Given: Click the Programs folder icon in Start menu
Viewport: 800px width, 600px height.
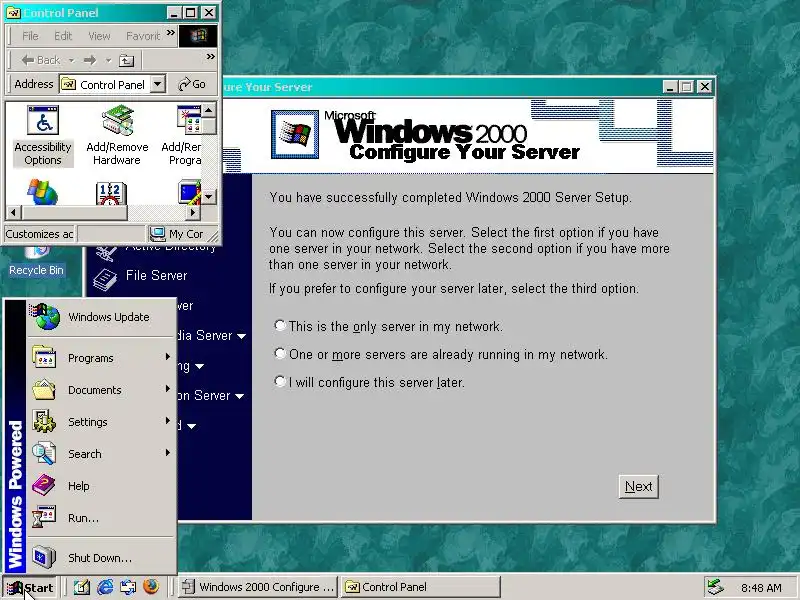Looking at the screenshot, I should pos(44,357).
